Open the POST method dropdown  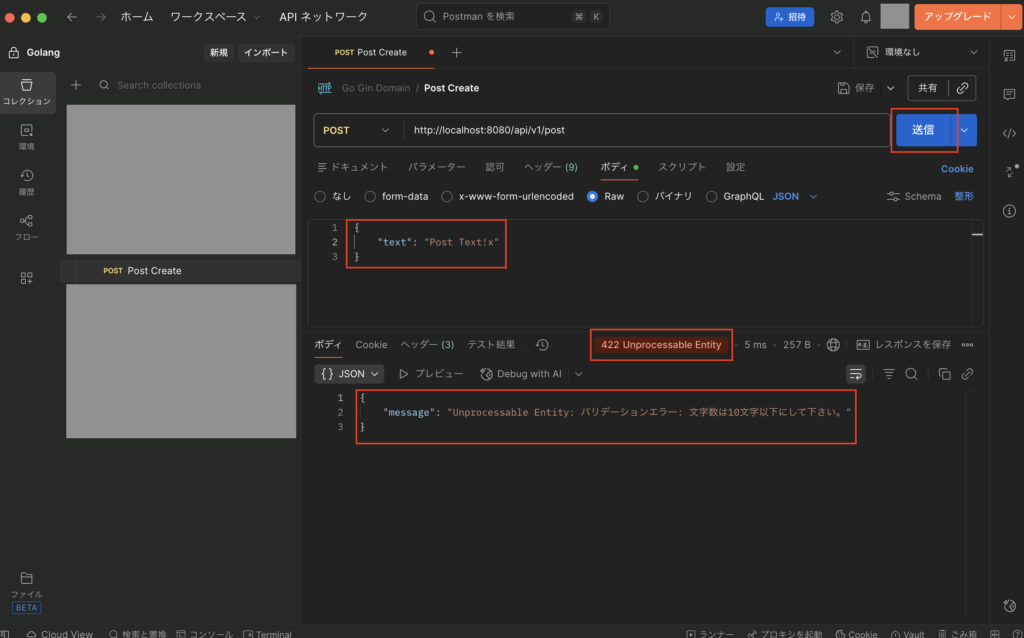coord(357,130)
